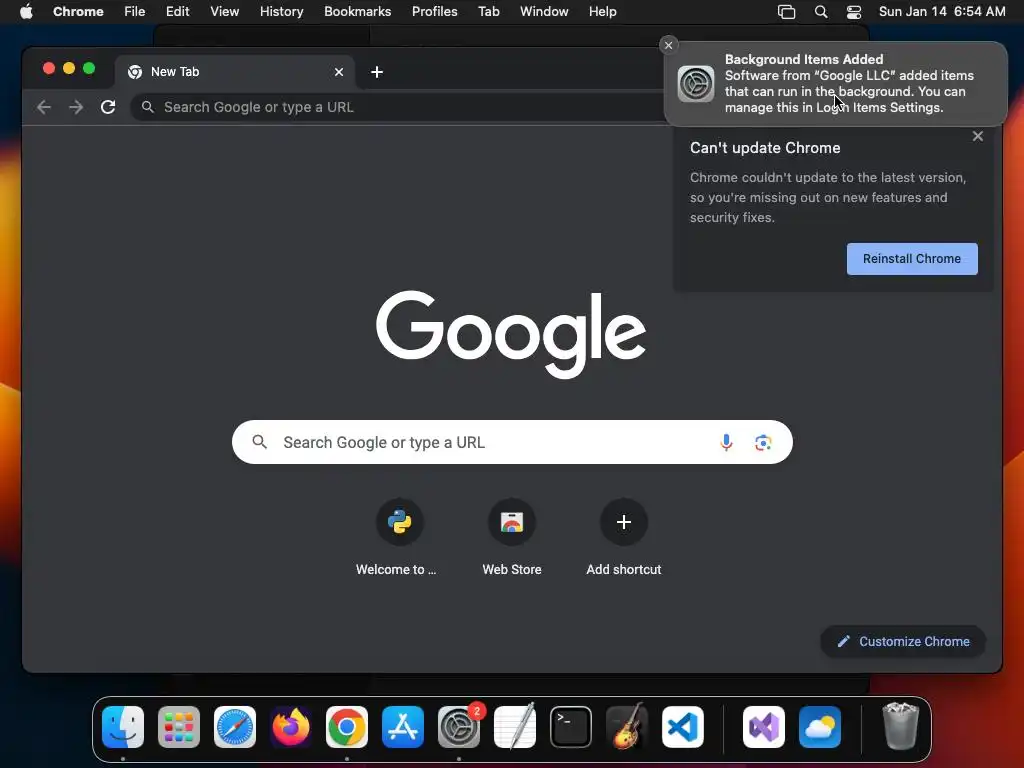Launch GarageBand from the Dock

click(627, 727)
